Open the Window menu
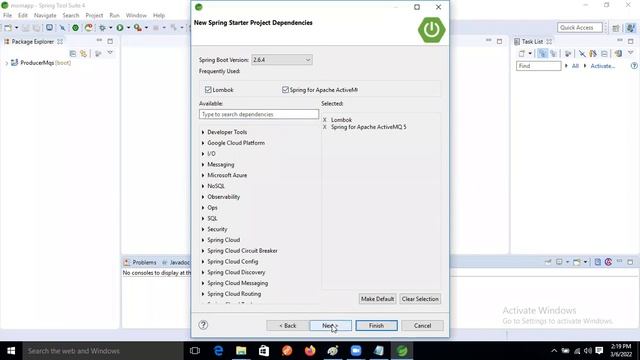640x360 pixels. pyautogui.click(x=136, y=16)
